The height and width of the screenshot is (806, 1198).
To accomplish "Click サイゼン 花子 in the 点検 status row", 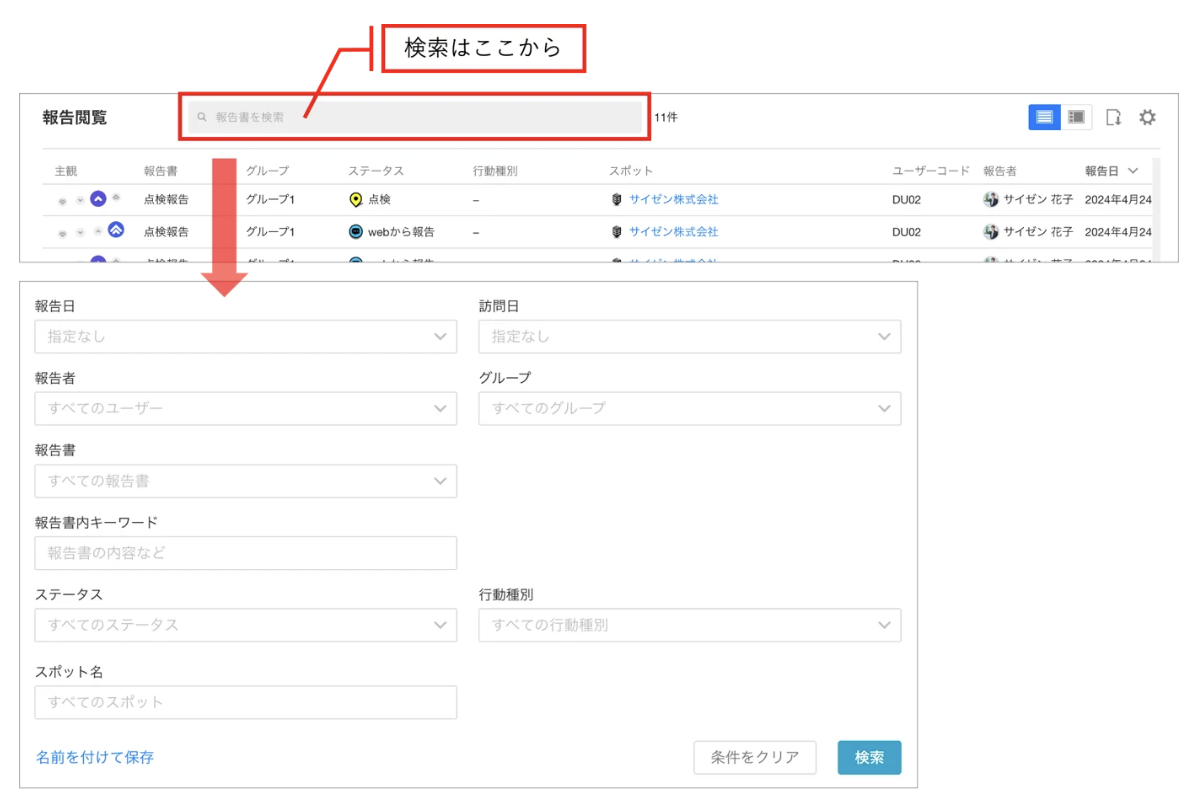I will 1038,199.
